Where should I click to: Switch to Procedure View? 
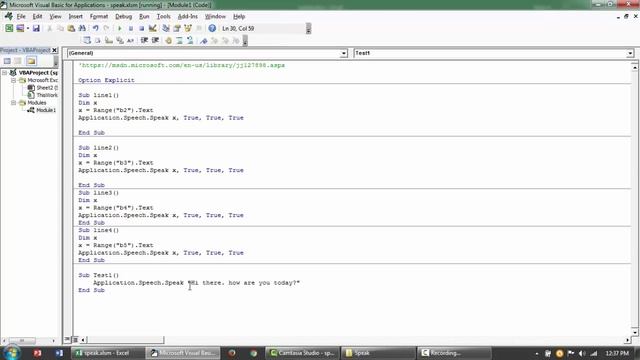tap(67, 340)
